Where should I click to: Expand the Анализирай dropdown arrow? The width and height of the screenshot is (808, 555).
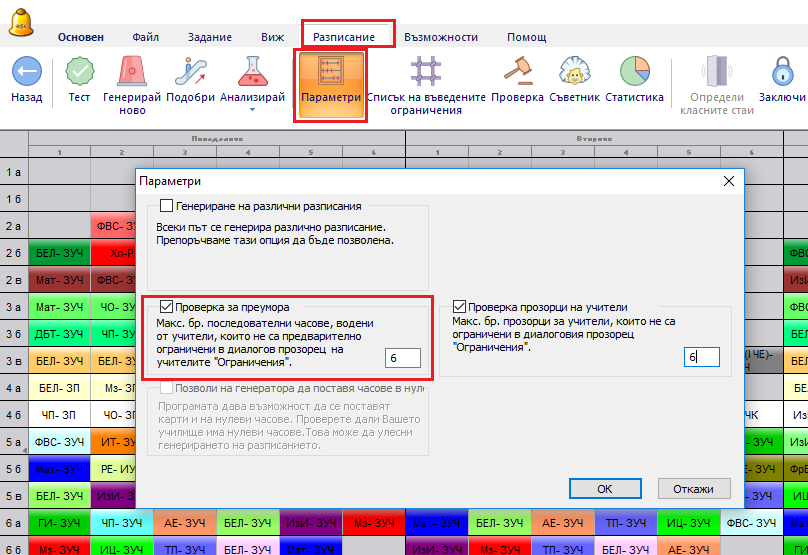point(252,109)
